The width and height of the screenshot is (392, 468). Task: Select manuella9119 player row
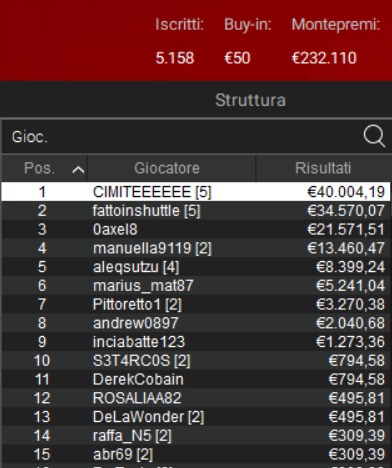[196, 248]
